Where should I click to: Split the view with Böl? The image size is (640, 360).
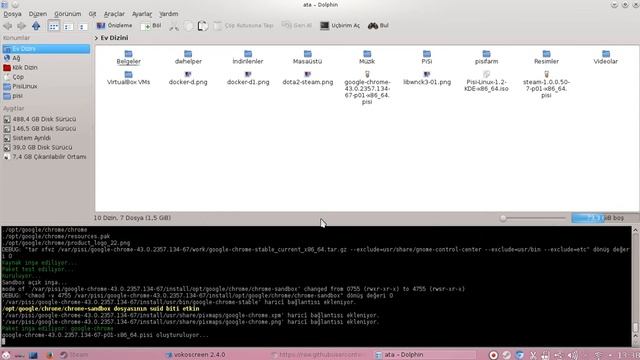tap(151, 26)
